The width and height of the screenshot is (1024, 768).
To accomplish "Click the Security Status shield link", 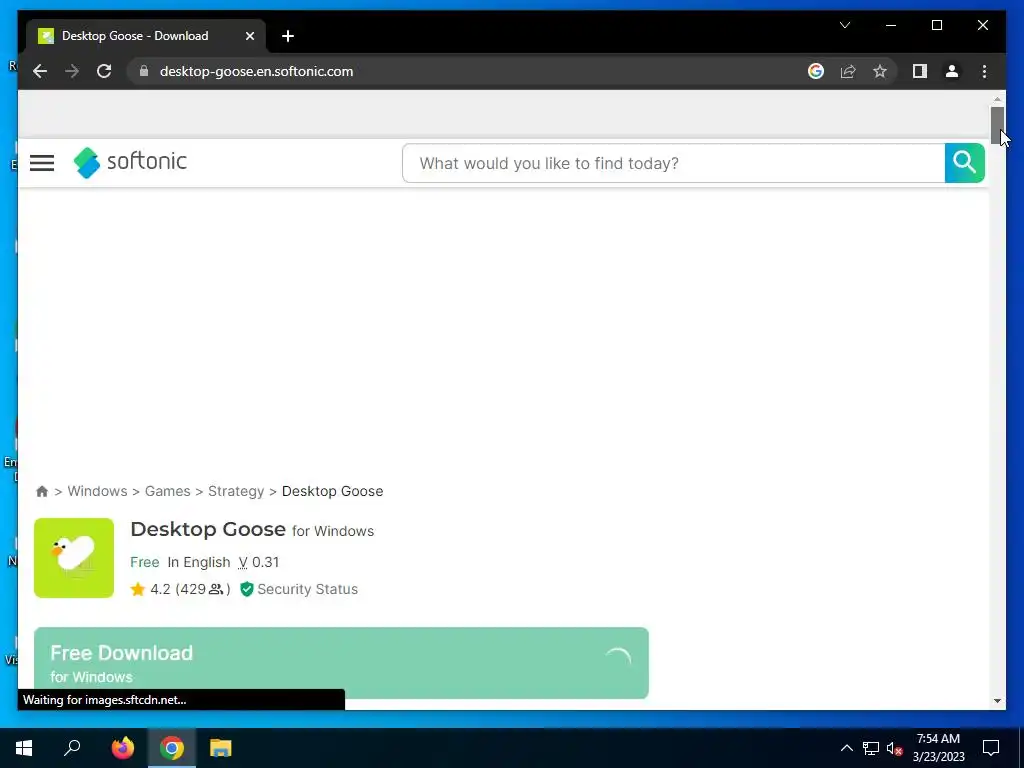I will [300, 589].
